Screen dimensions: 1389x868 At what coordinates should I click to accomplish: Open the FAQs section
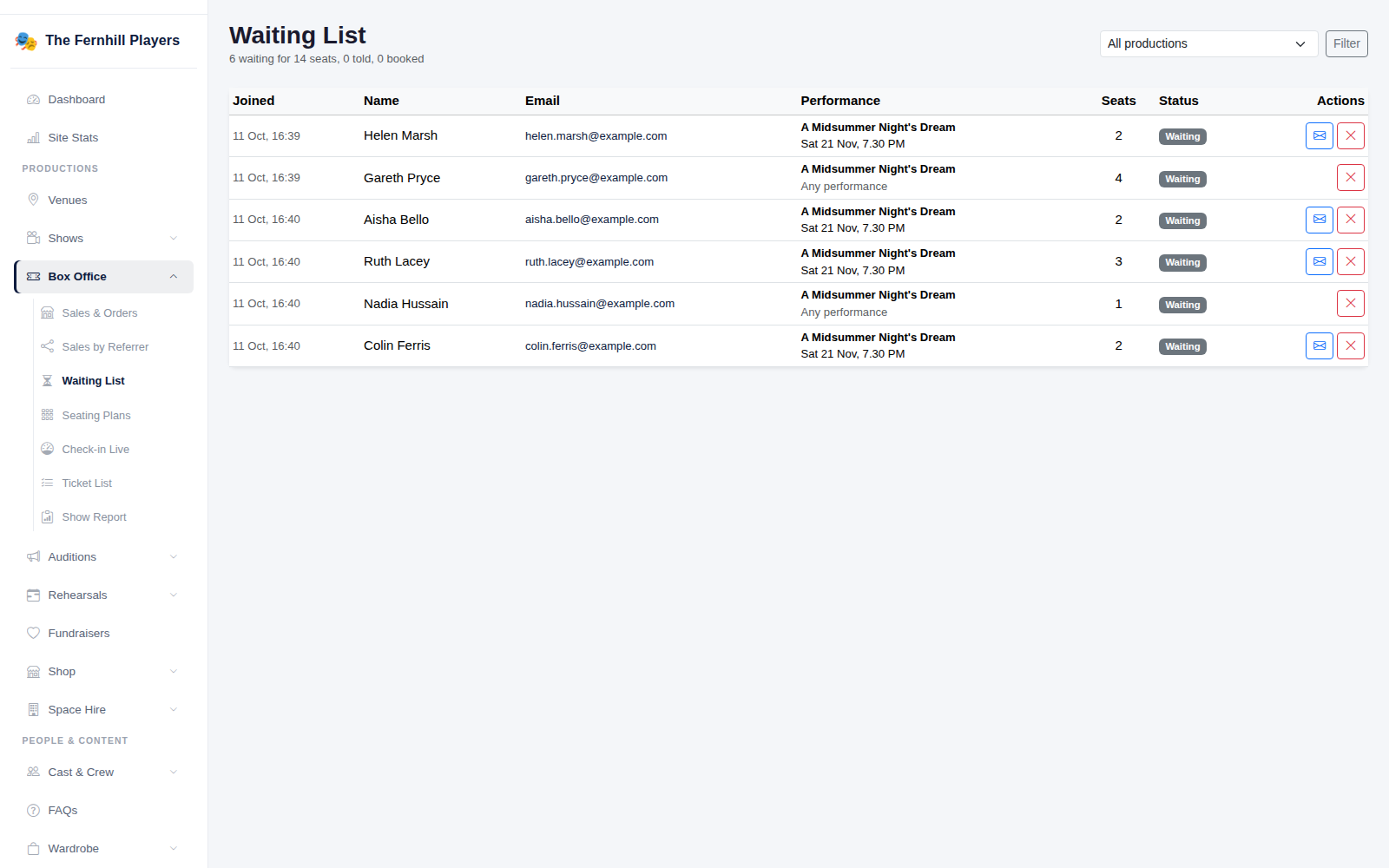(103, 811)
